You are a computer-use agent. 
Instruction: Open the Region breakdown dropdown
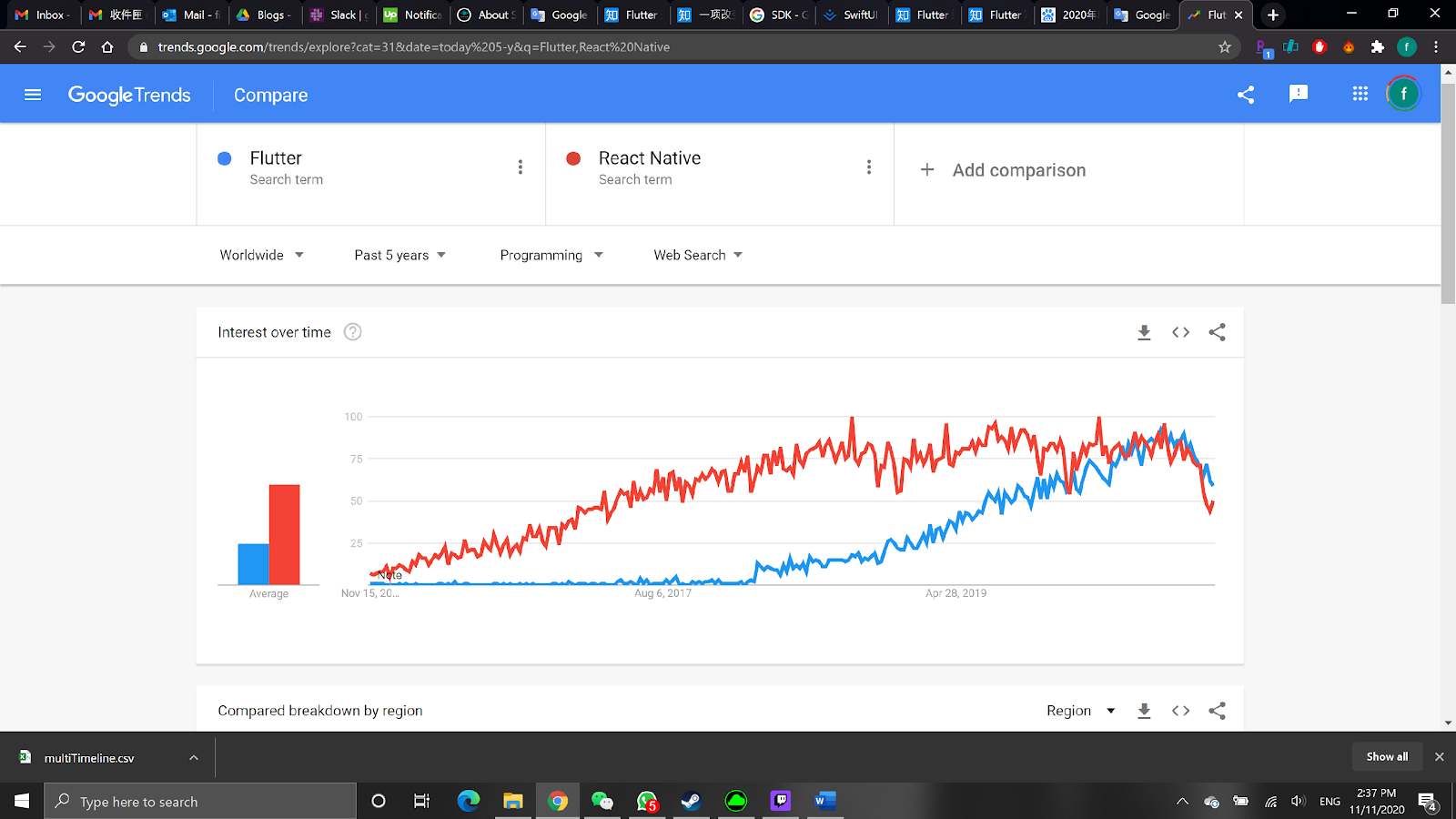[1081, 711]
